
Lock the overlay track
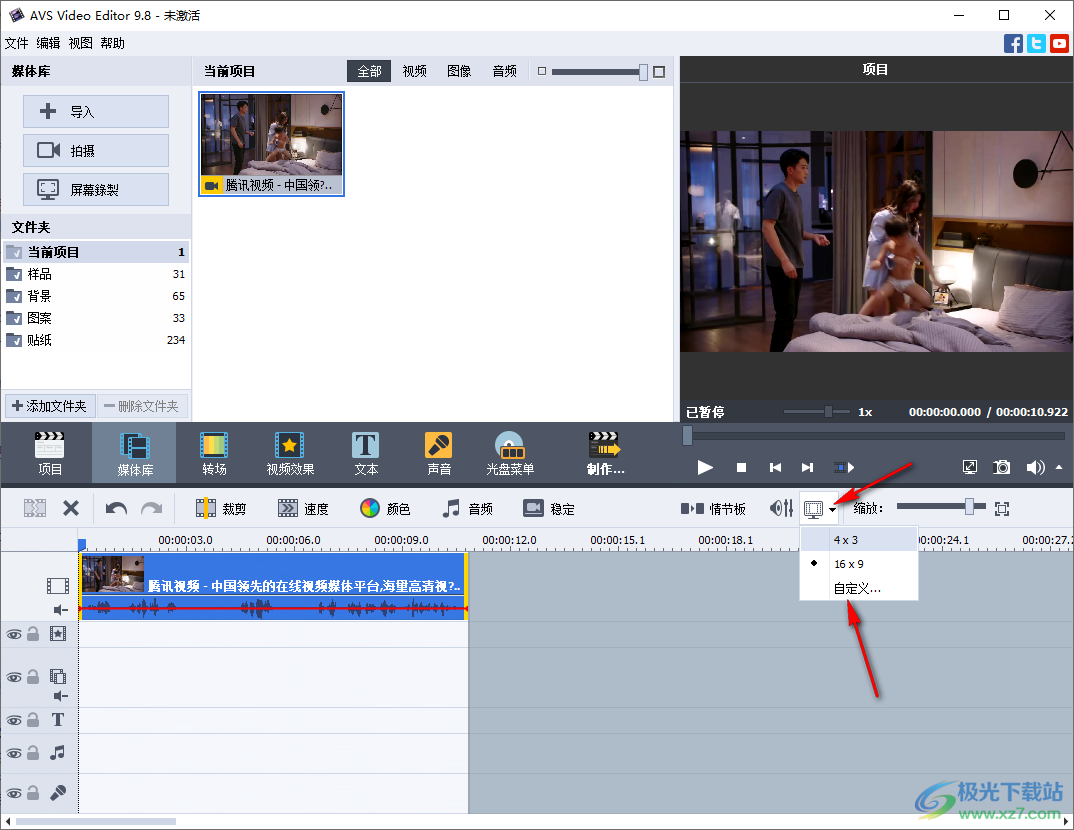coord(33,677)
